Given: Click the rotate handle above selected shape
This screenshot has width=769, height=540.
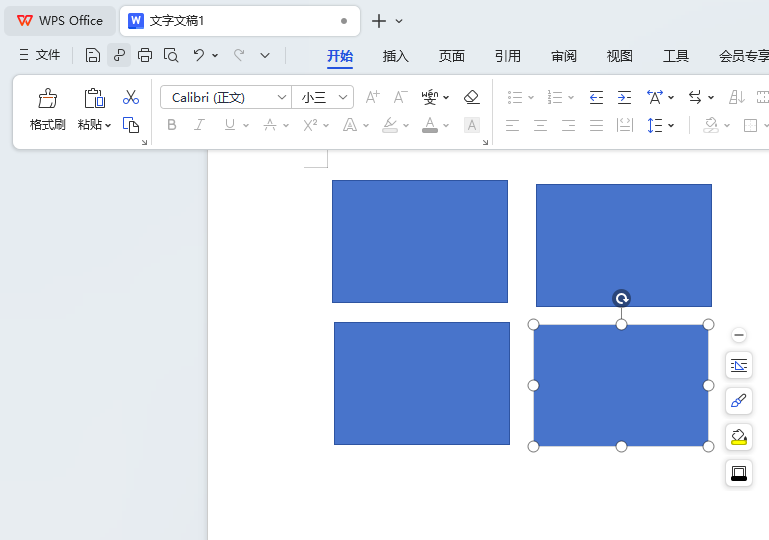Looking at the screenshot, I should (621, 299).
